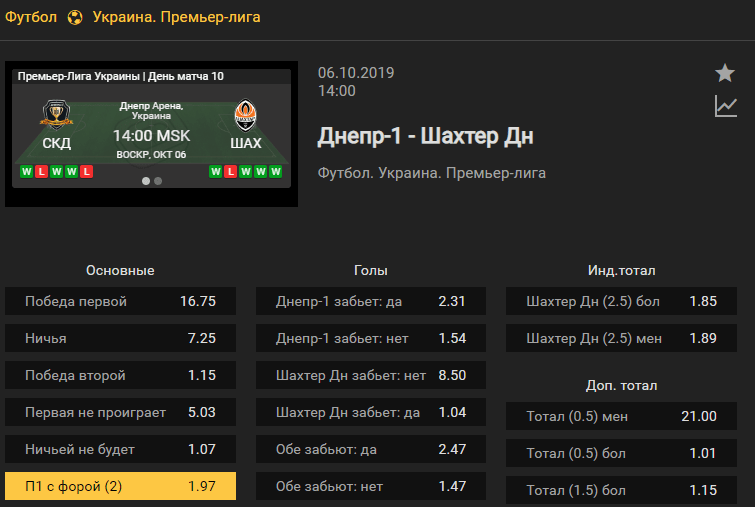Click the football sport icon in breadcrumb
Viewport: 755px width, 507px height.
pos(75,17)
